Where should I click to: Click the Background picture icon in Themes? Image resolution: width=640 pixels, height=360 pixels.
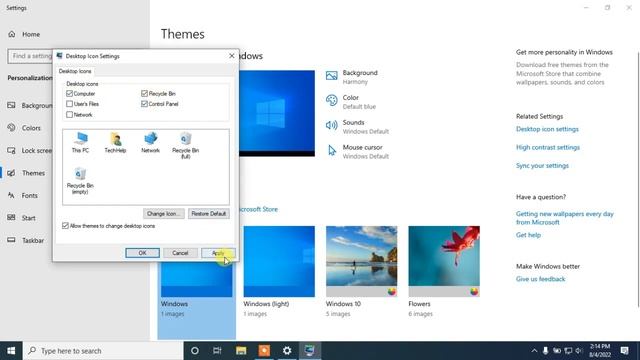point(331,76)
